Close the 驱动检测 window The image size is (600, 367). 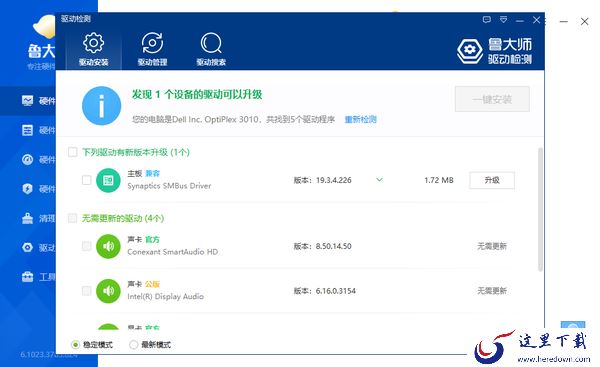click(536, 20)
